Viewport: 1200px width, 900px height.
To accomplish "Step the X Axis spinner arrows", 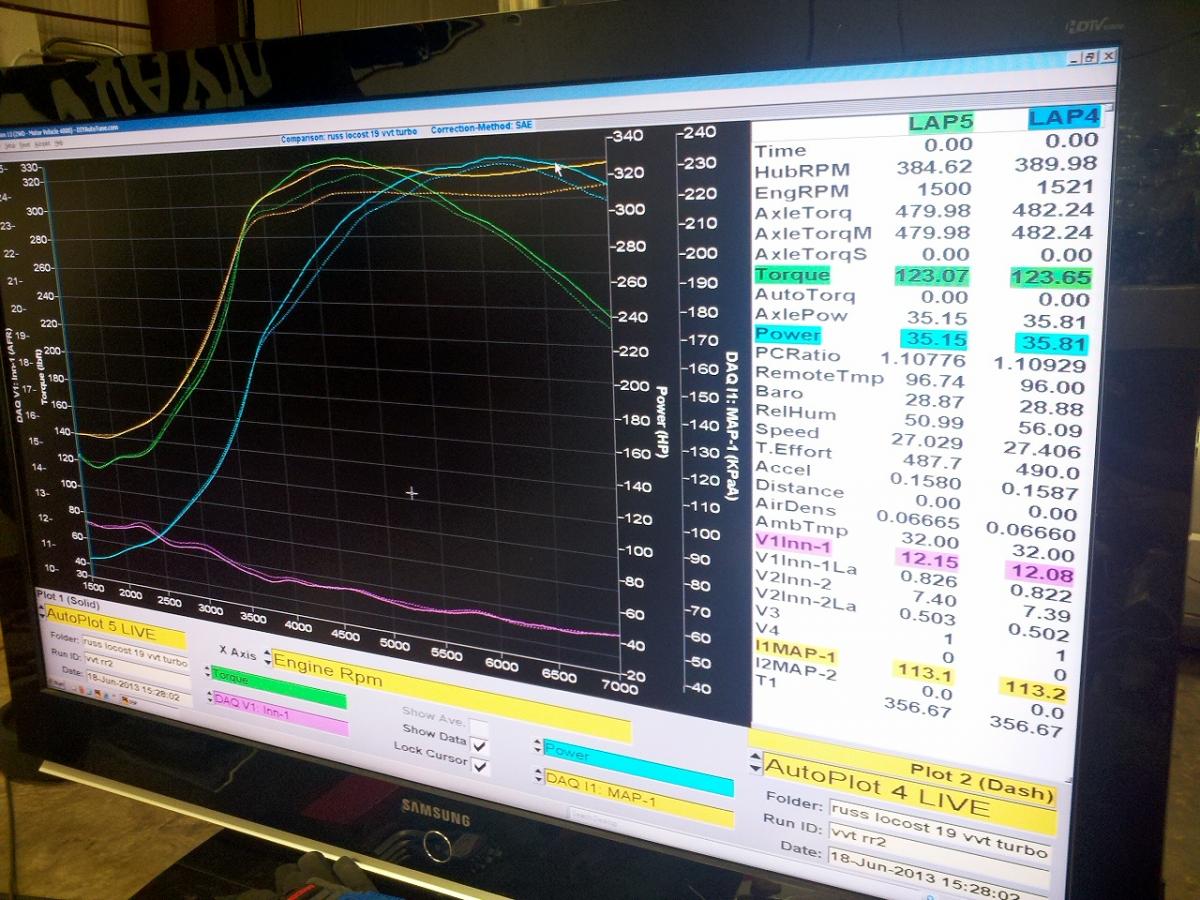I will click(267, 657).
